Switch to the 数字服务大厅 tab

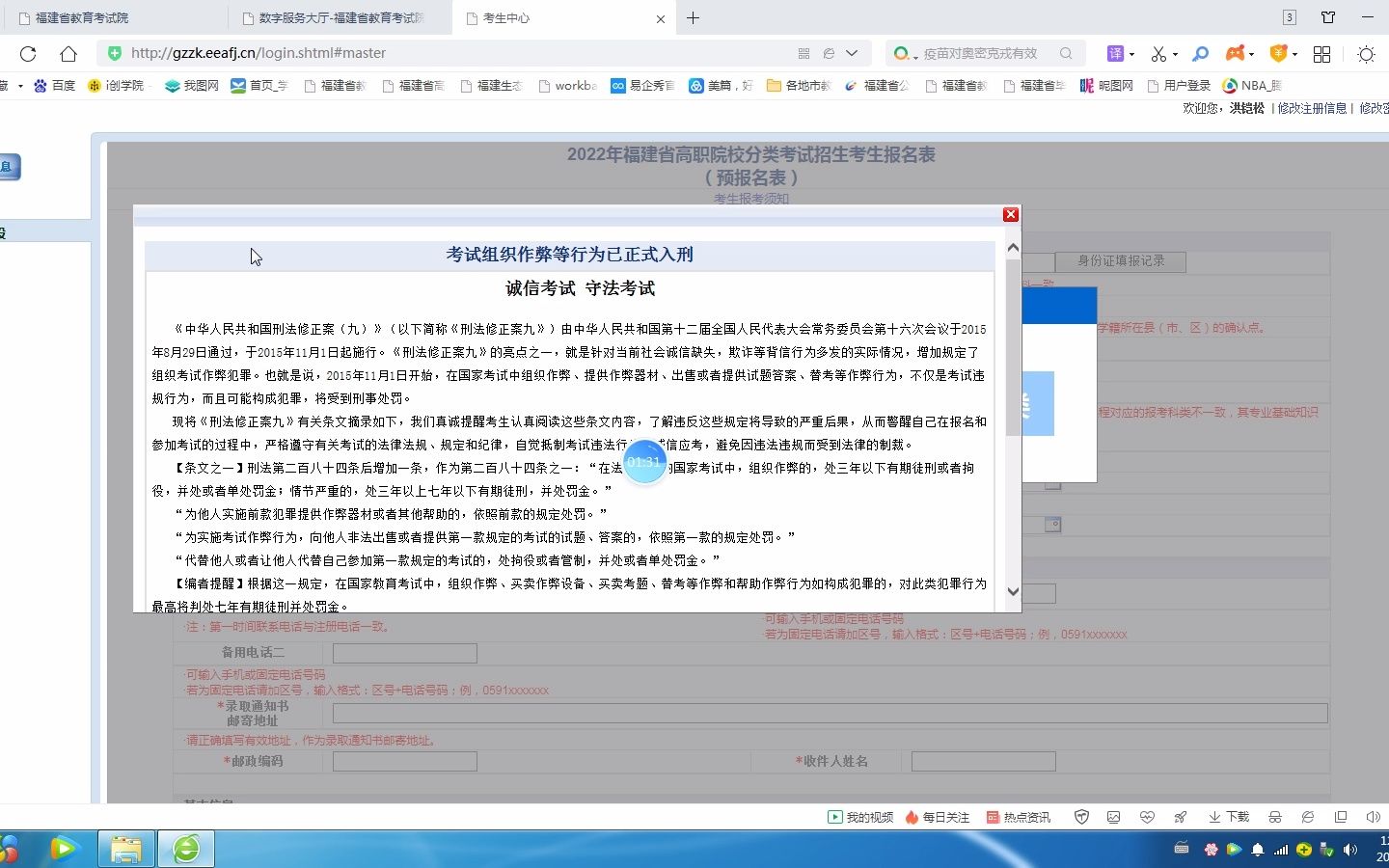tap(340, 17)
